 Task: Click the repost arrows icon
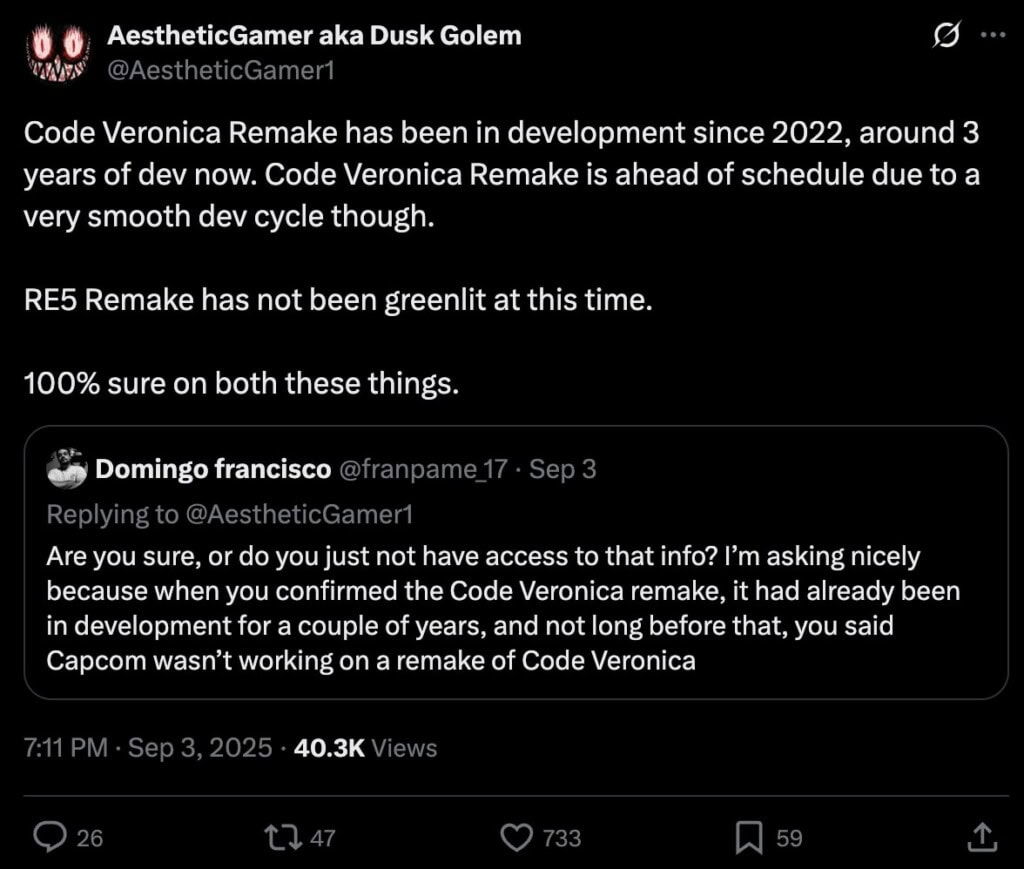click(283, 838)
